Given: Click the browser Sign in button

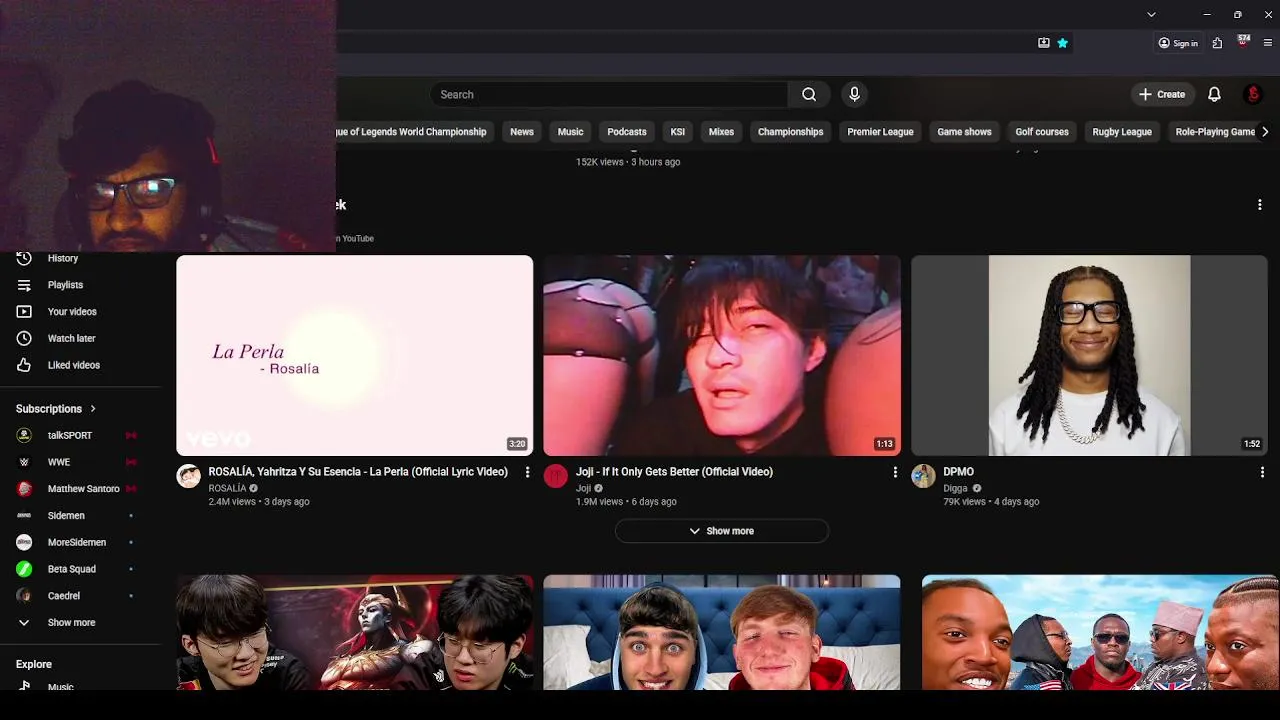Looking at the screenshot, I should 1178,43.
